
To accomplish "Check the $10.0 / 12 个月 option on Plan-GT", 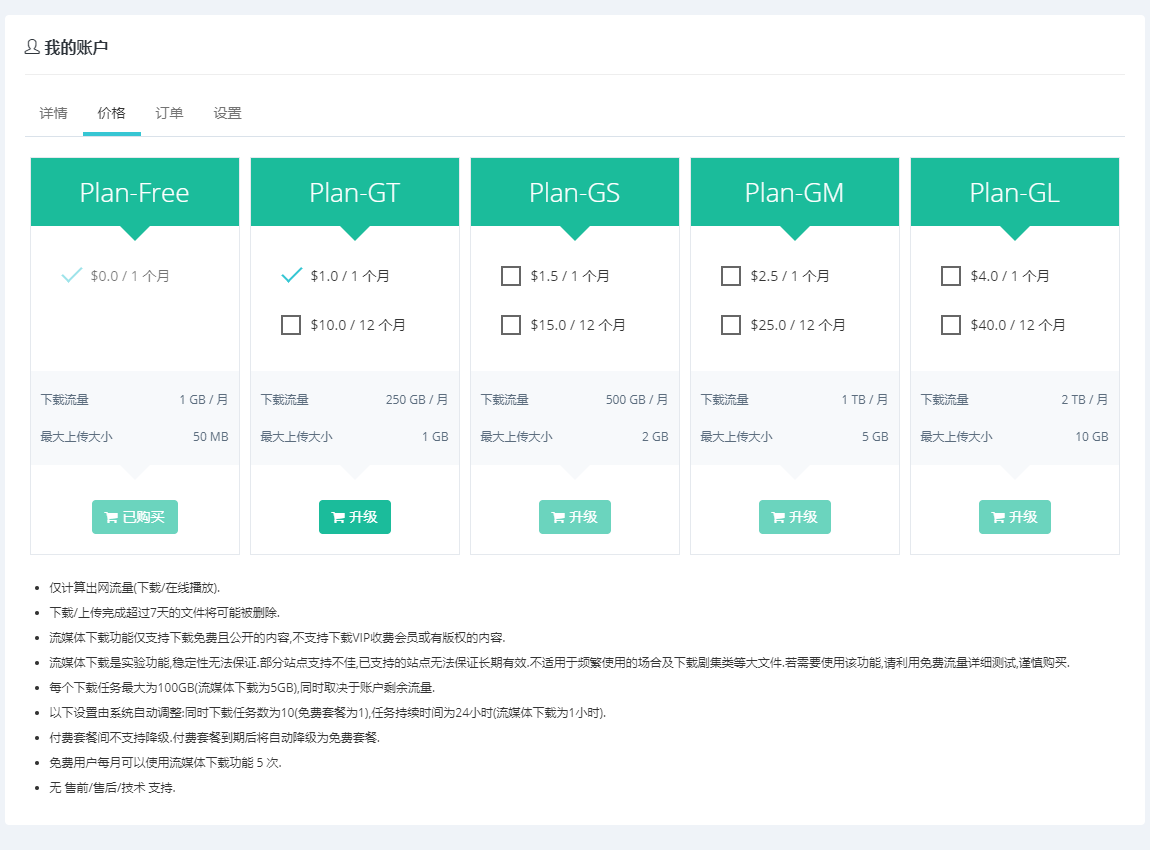I will pyautogui.click(x=291, y=324).
